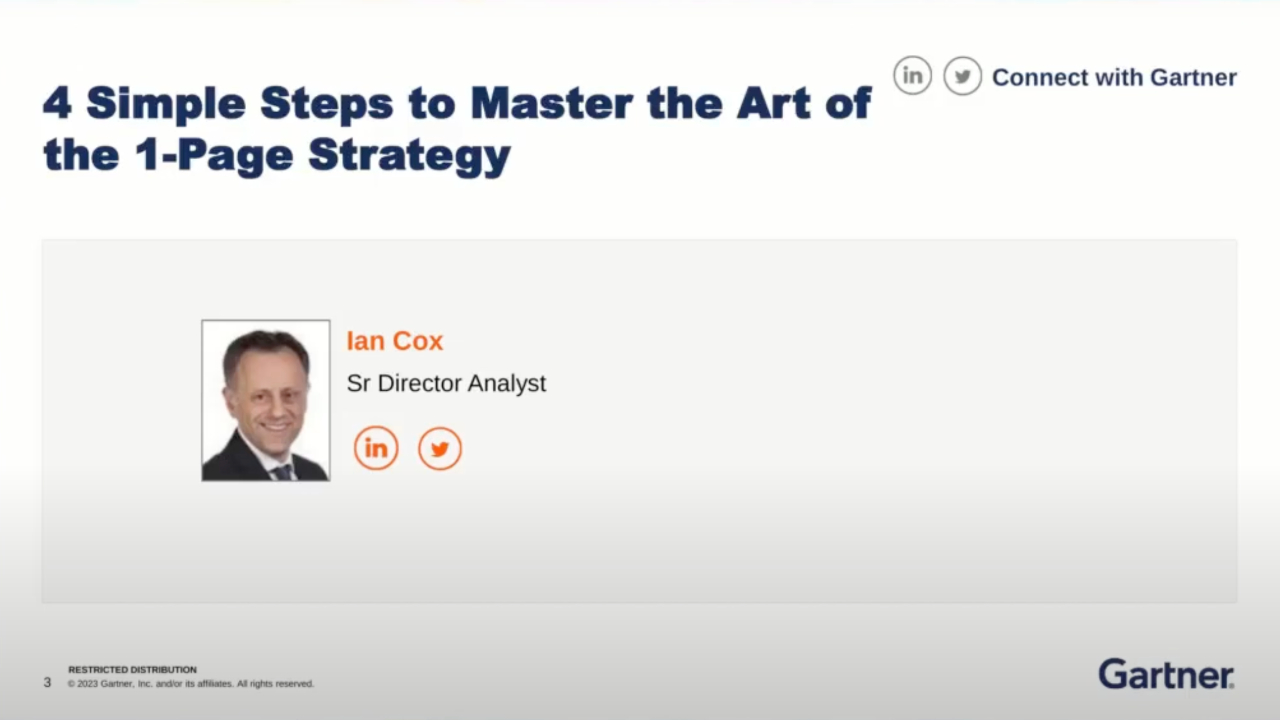This screenshot has height=720, width=1280.
Task: Select the 'Sr Director Analyst' job title
Action: tap(446, 383)
